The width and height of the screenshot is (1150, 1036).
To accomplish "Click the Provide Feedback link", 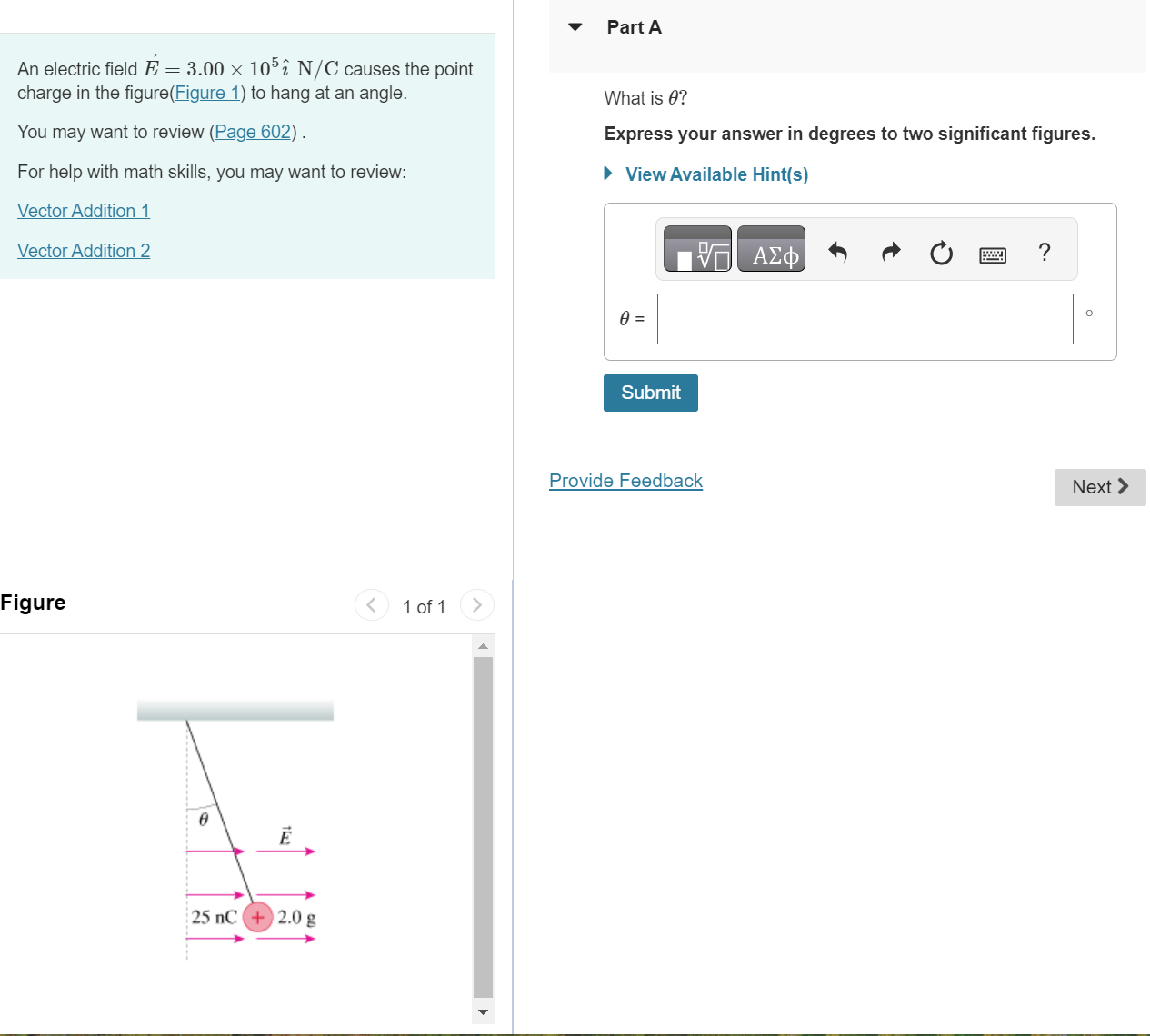I will (x=625, y=481).
